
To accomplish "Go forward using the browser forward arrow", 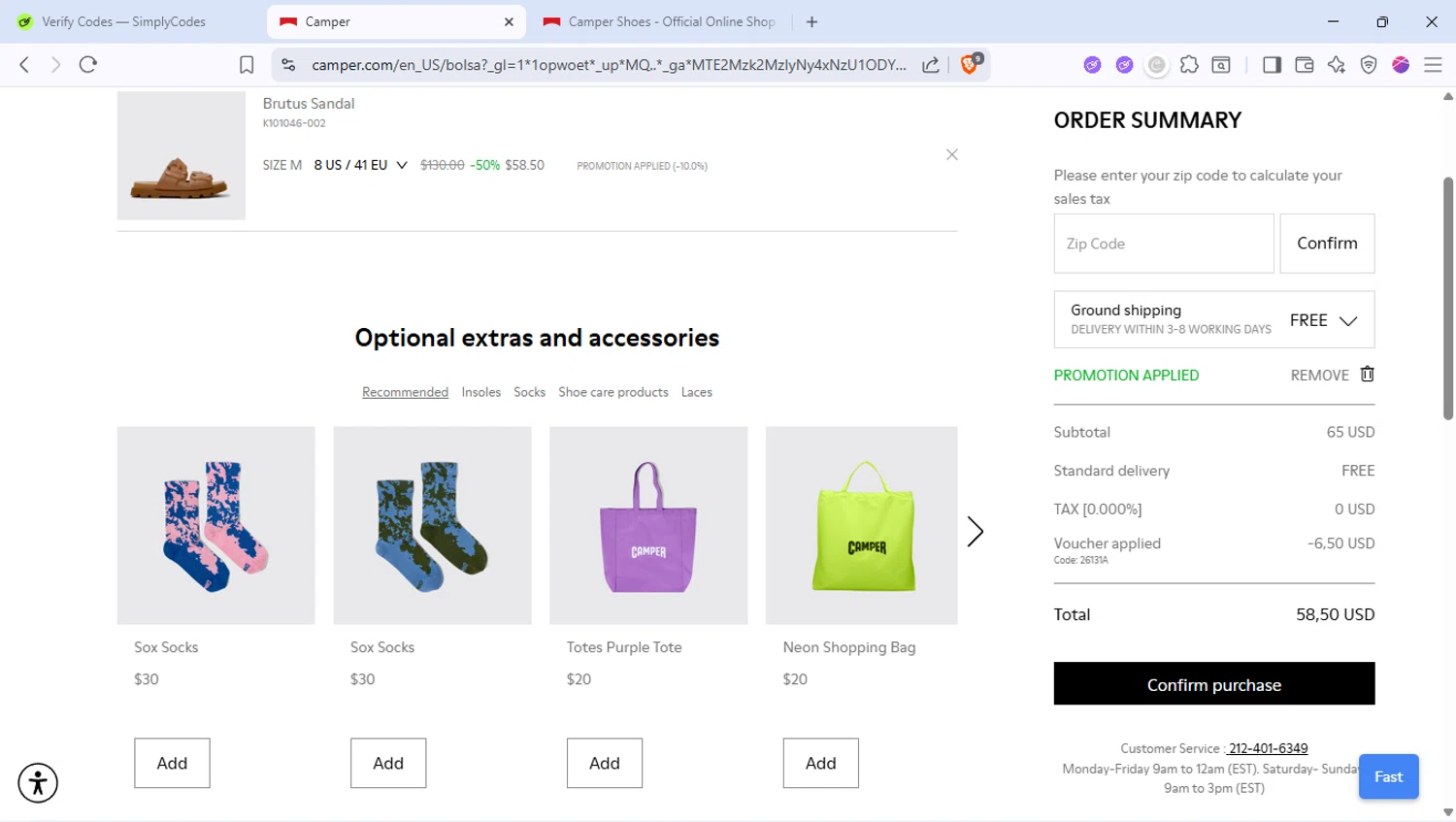I will tap(55, 65).
